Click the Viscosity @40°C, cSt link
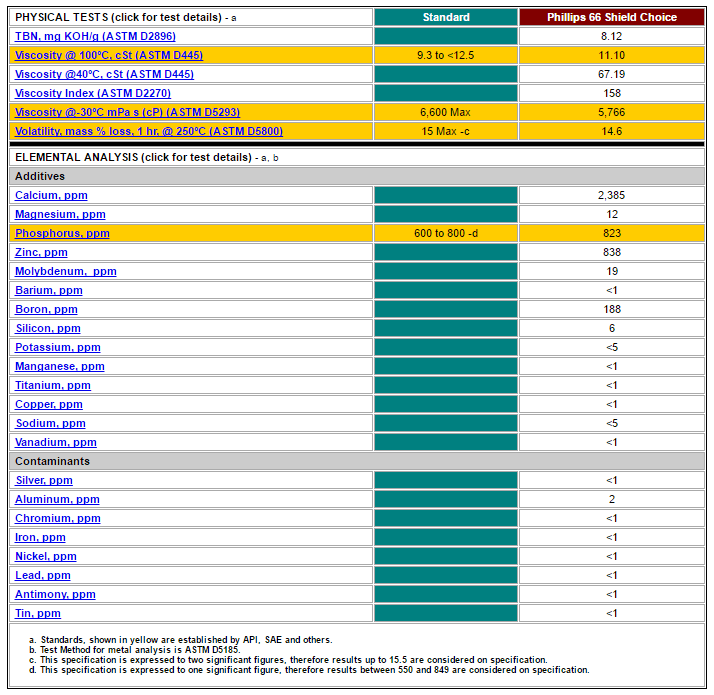This screenshot has width=714, height=695. (x=104, y=74)
